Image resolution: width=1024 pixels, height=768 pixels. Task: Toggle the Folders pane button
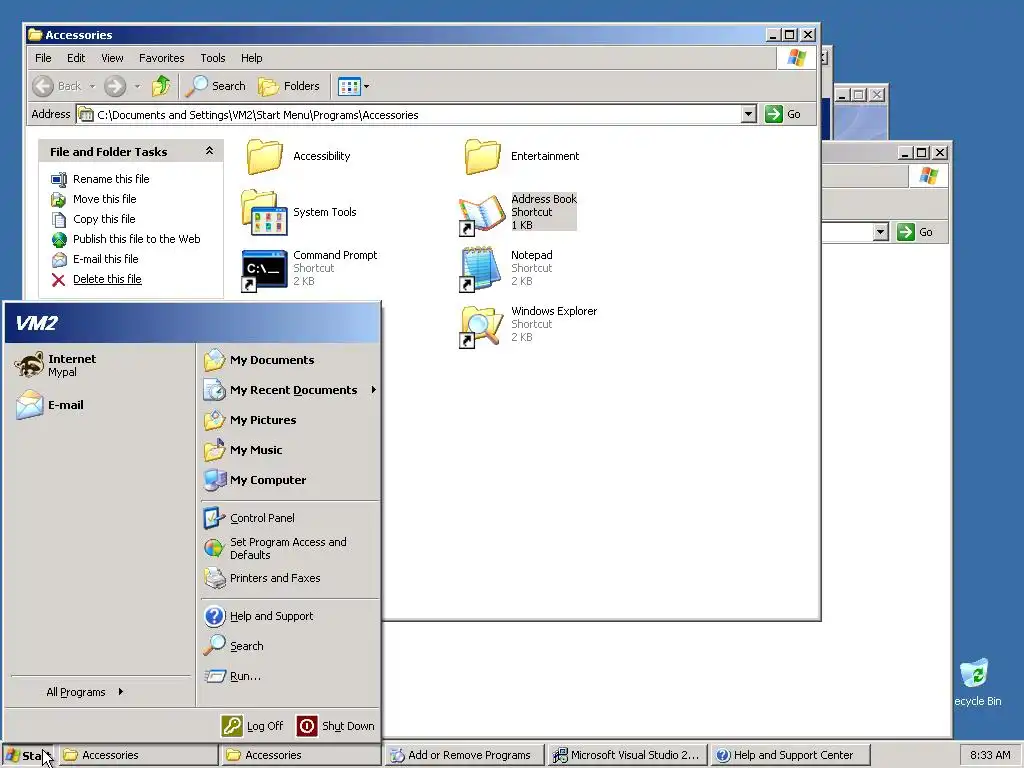(x=289, y=86)
